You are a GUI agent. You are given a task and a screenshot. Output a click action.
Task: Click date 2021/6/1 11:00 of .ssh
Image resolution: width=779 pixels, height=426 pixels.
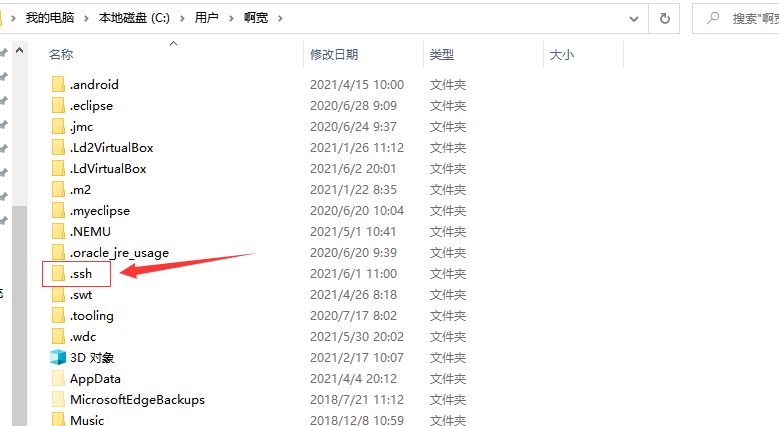coord(353,273)
